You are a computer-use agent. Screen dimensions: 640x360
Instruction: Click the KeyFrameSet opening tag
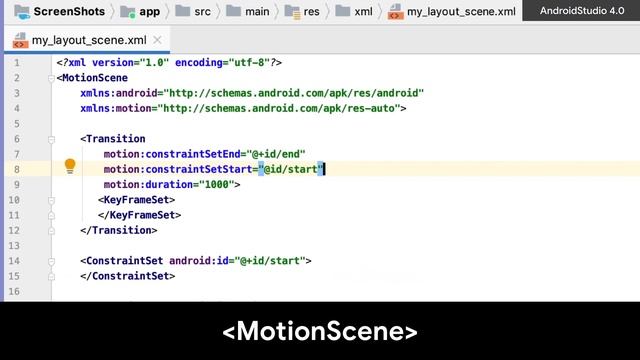tap(136, 200)
